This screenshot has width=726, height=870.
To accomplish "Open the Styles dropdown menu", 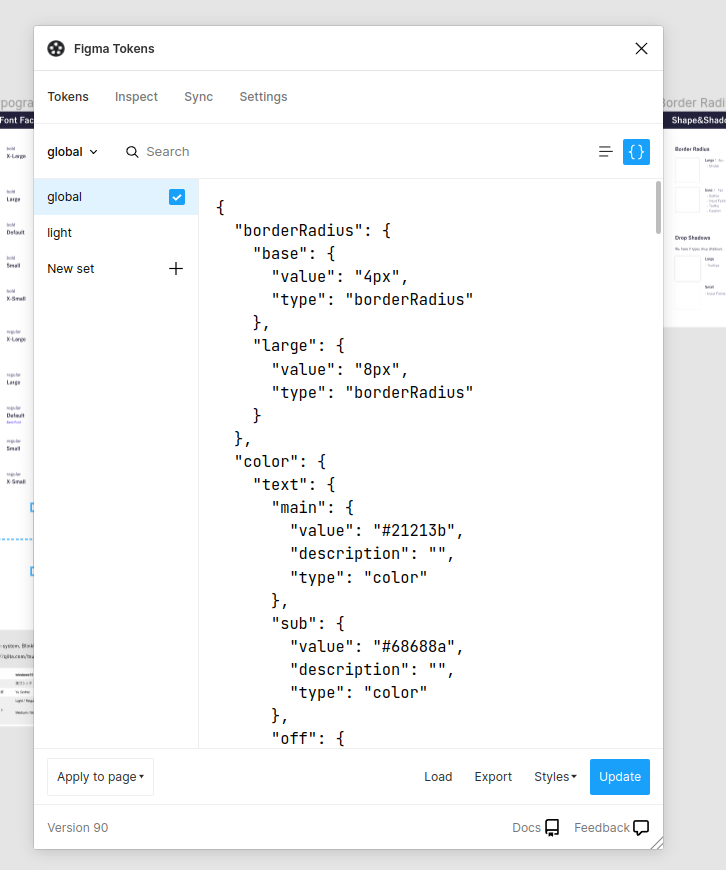I will coord(555,777).
